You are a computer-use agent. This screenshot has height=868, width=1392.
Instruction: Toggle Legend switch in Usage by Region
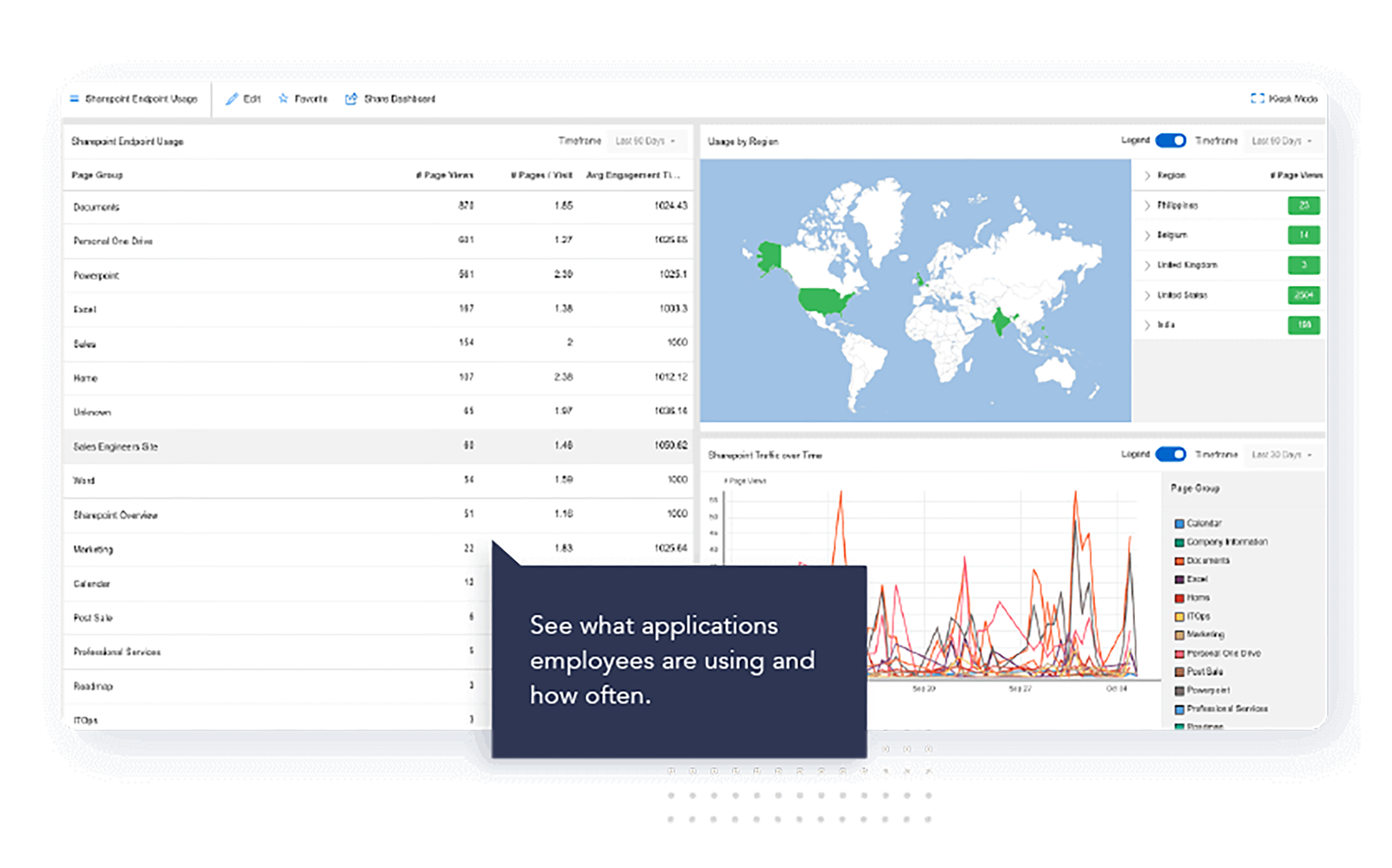coord(1170,141)
